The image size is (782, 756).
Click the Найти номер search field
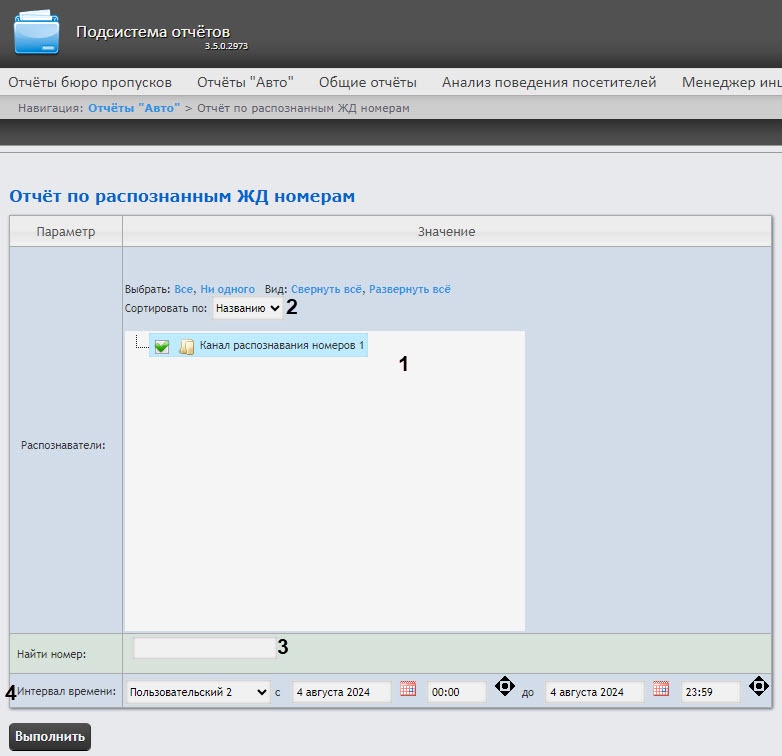[204, 648]
